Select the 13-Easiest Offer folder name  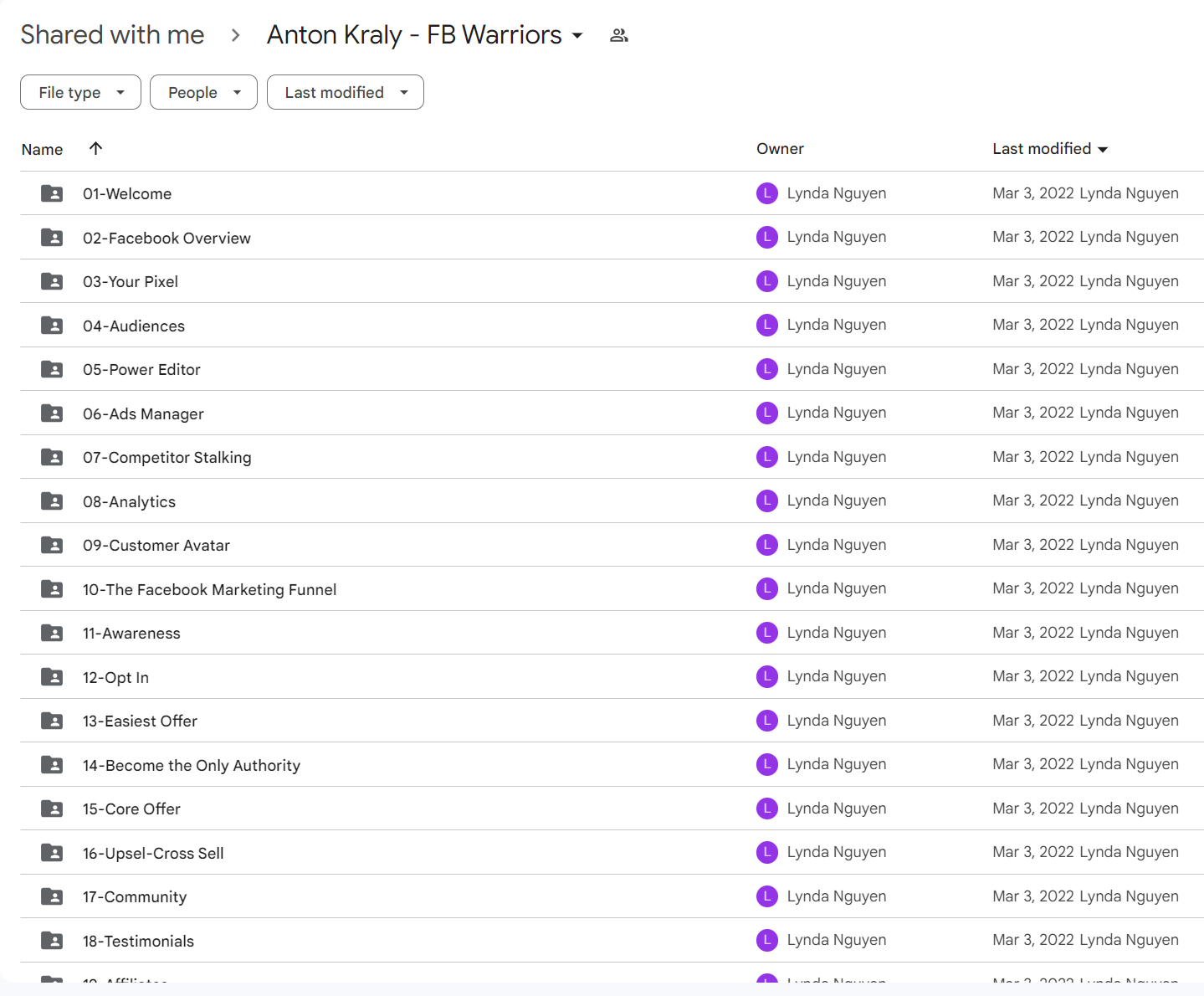(140, 721)
